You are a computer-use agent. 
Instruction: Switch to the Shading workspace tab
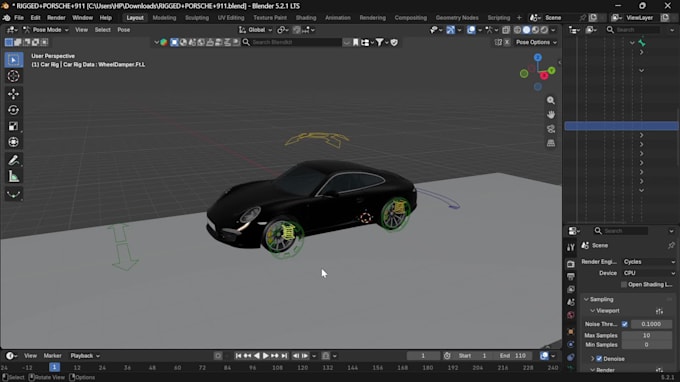pyautogui.click(x=306, y=18)
